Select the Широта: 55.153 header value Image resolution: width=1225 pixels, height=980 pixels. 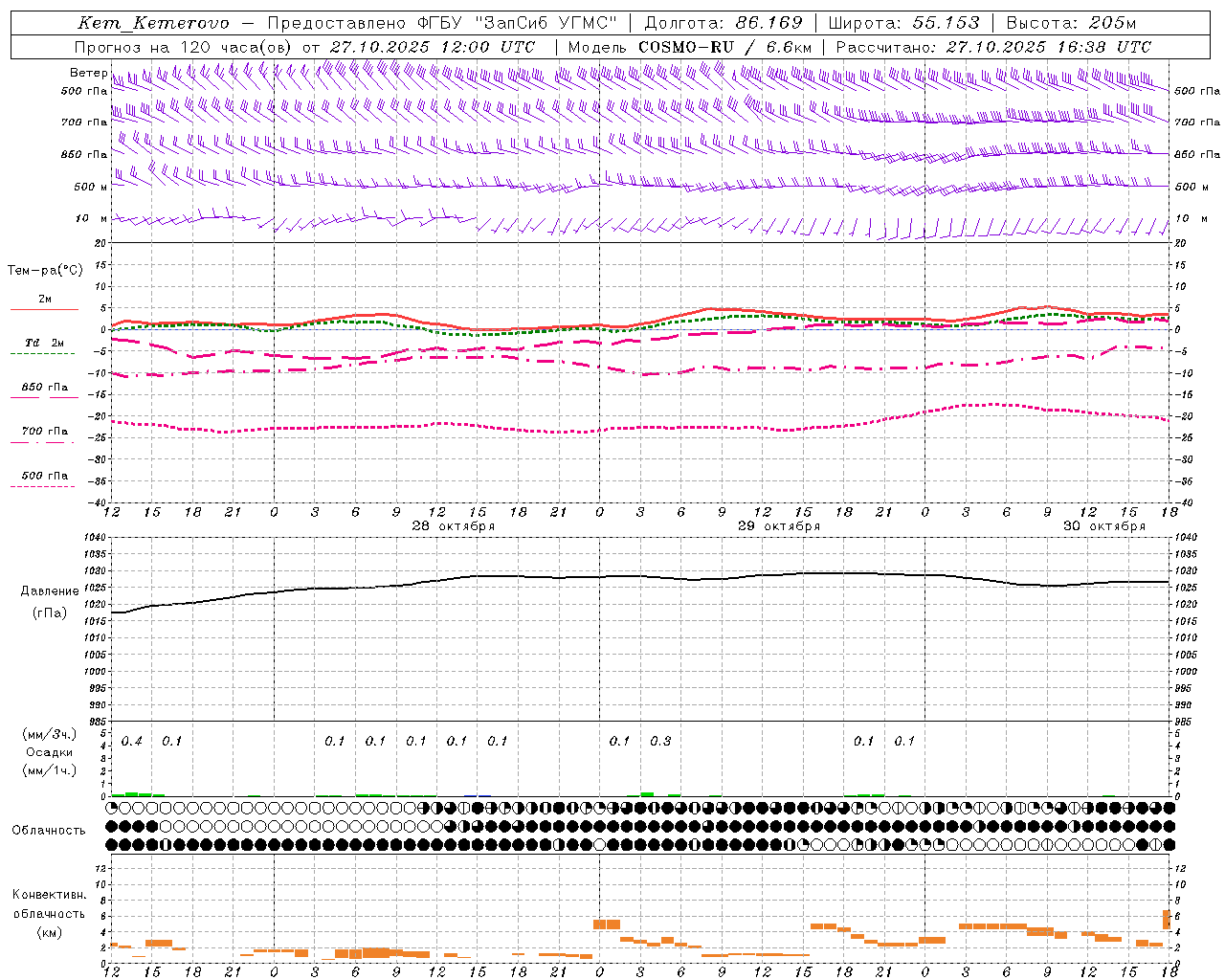(903, 23)
